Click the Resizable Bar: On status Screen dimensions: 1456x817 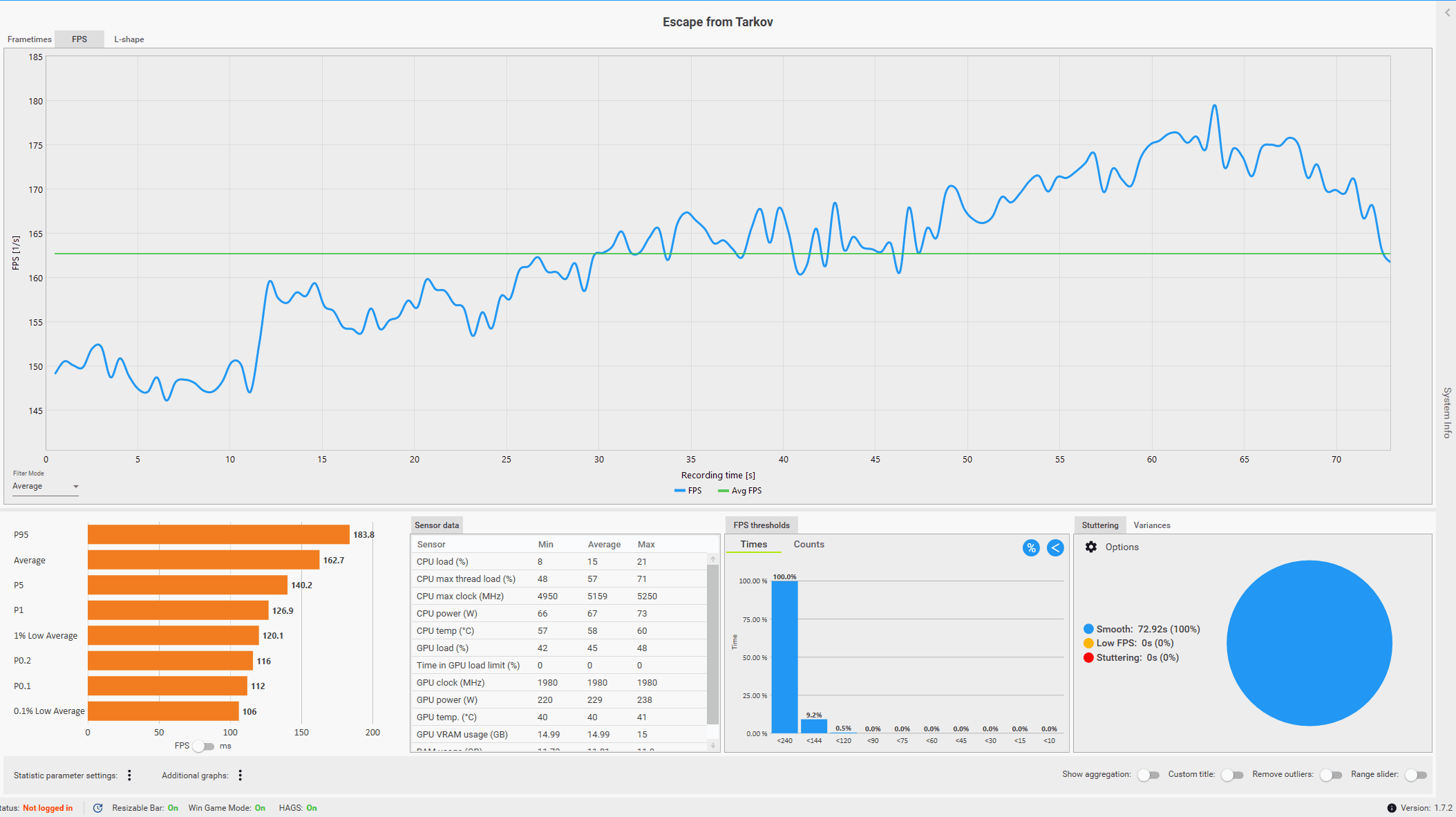pyautogui.click(x=145, y=808)
